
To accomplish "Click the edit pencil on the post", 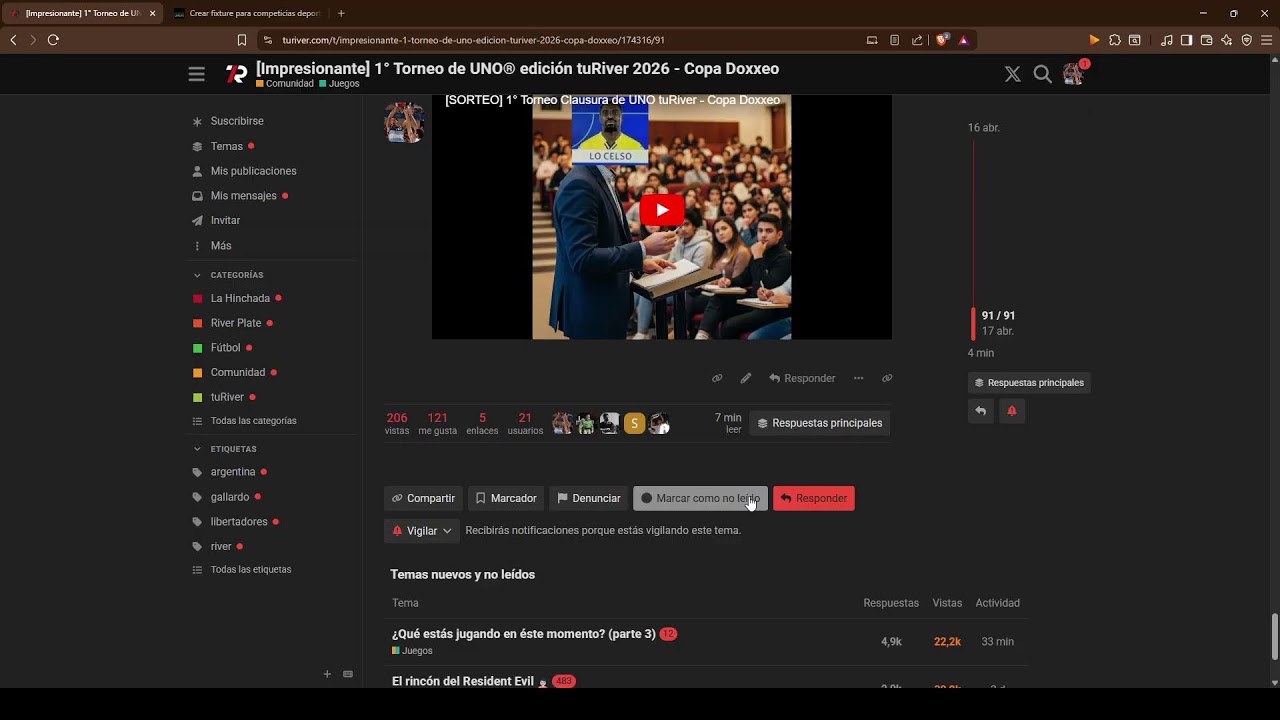I will click(745, 378).
